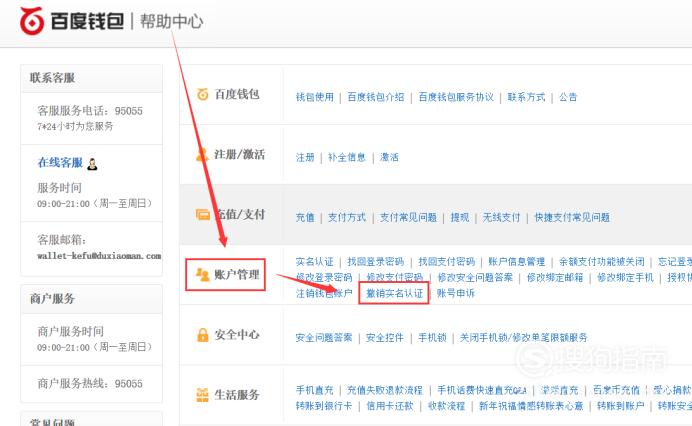Screen dimensions: 692x426
Task: Open the 百度钱包介绍 link
Action: [376, 97]
